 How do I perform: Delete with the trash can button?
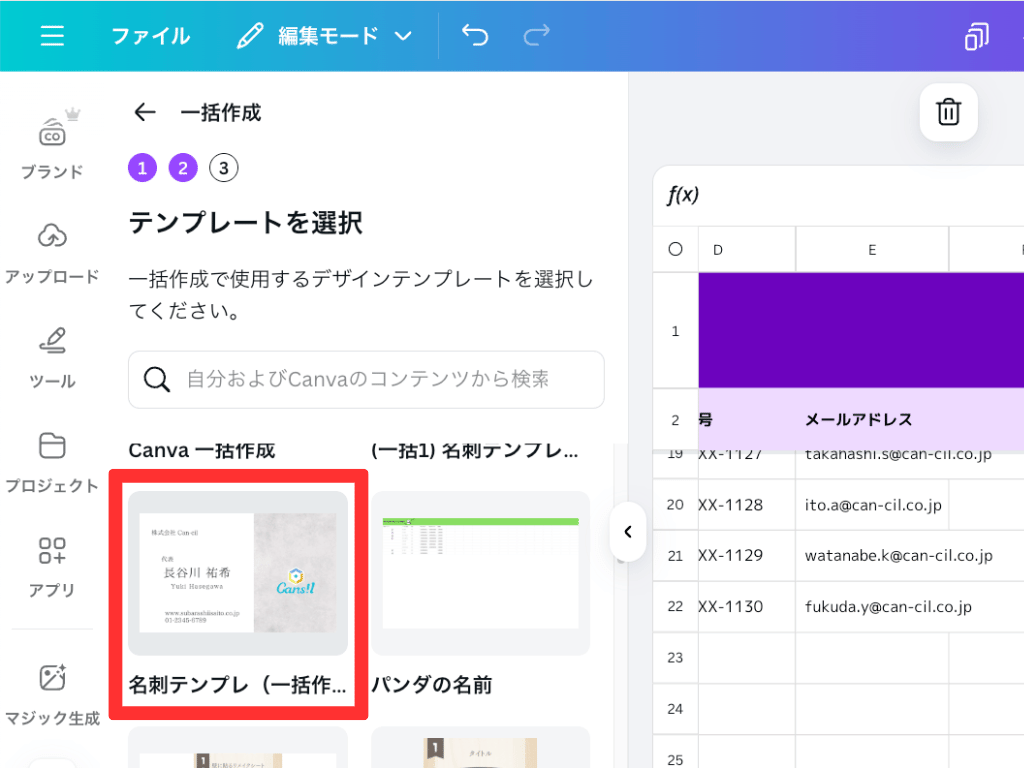tap(948, 112)
